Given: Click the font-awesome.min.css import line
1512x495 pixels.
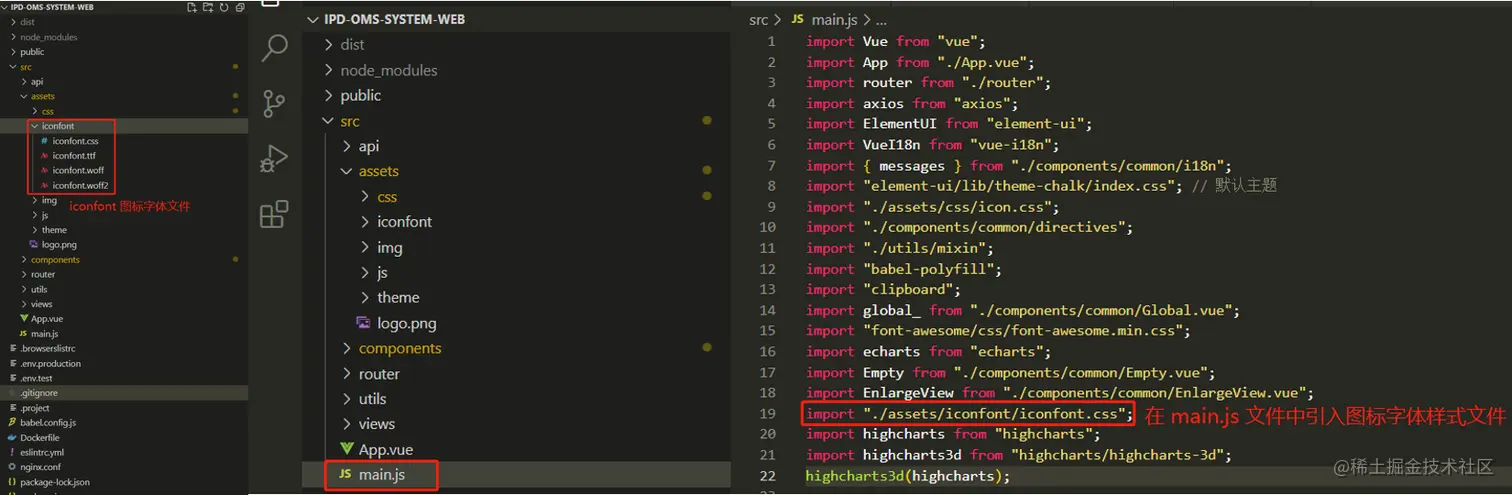Looking at the screenshot, I should (999, 331).
